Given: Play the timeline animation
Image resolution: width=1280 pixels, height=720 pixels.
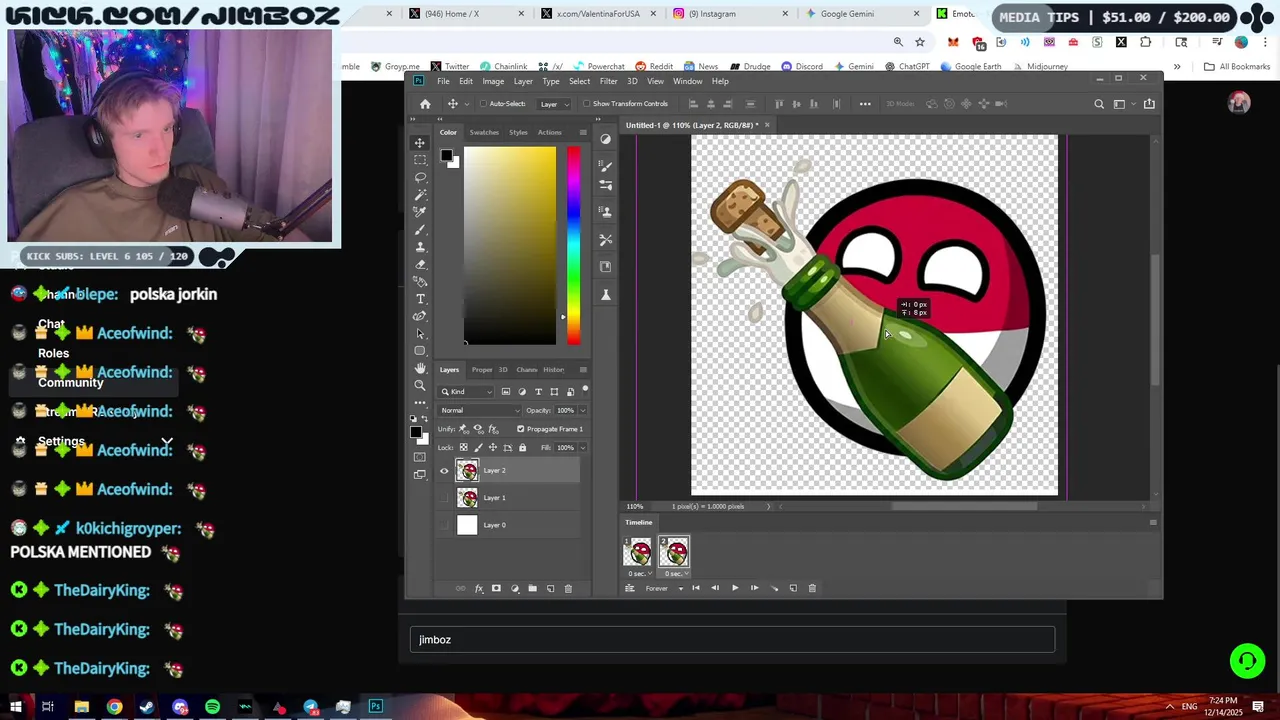Looking at the screenshot, I should pos(735,588).
